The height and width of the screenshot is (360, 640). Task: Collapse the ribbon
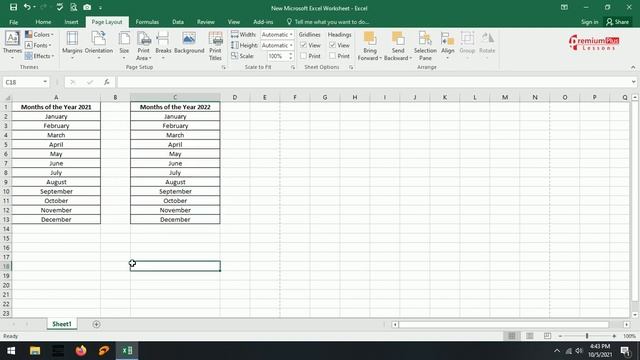(633, 67)
